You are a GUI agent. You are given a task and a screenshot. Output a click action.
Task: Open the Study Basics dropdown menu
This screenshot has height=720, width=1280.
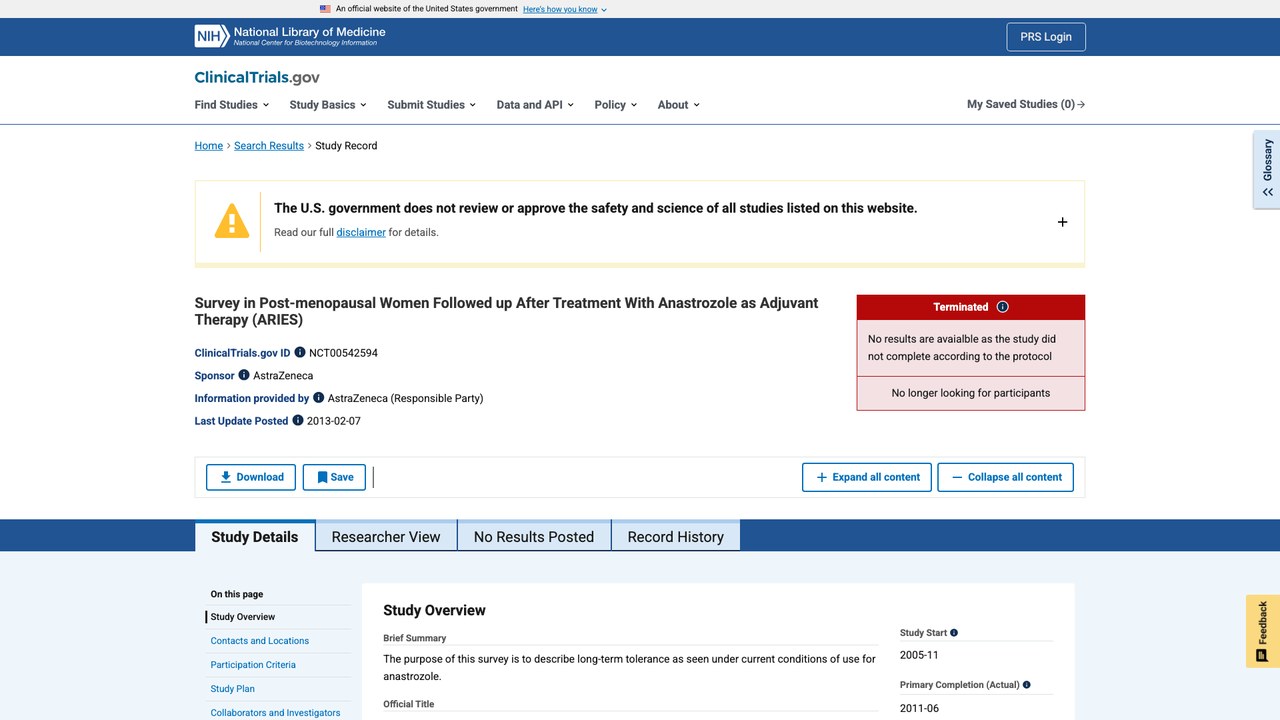tap(328, 105)
